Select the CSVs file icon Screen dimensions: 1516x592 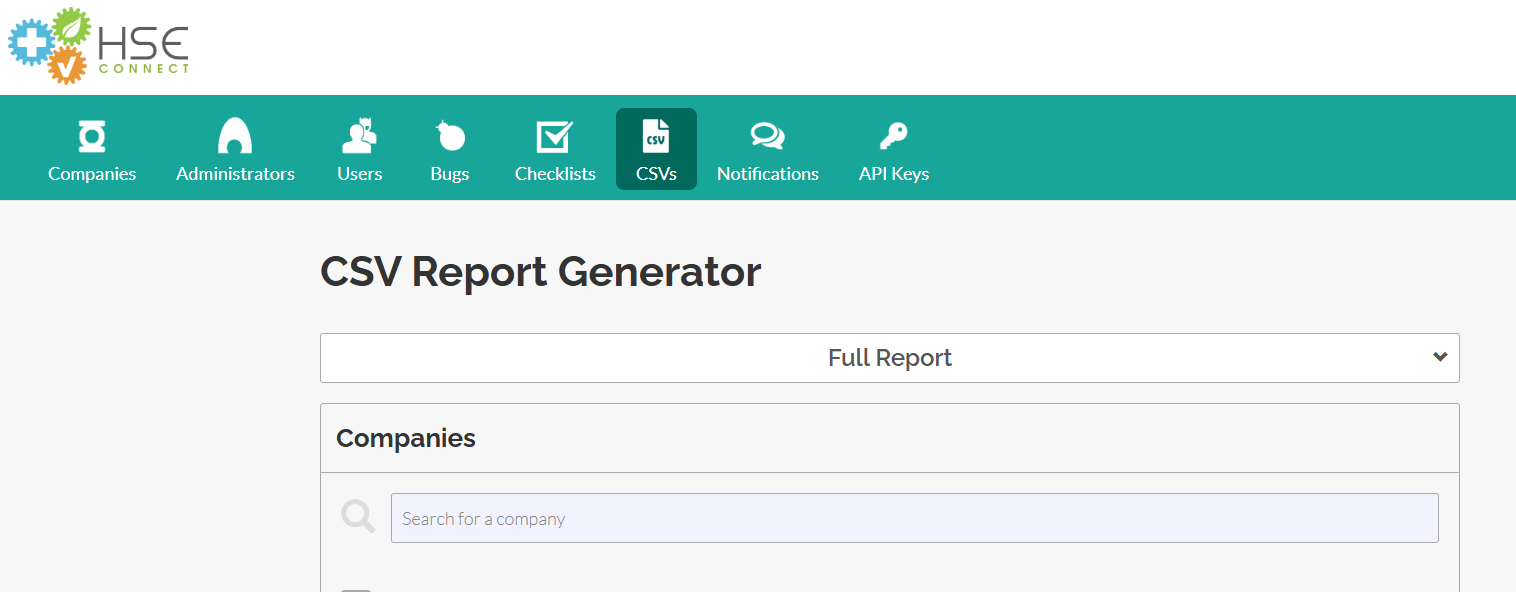coord(656,136)
